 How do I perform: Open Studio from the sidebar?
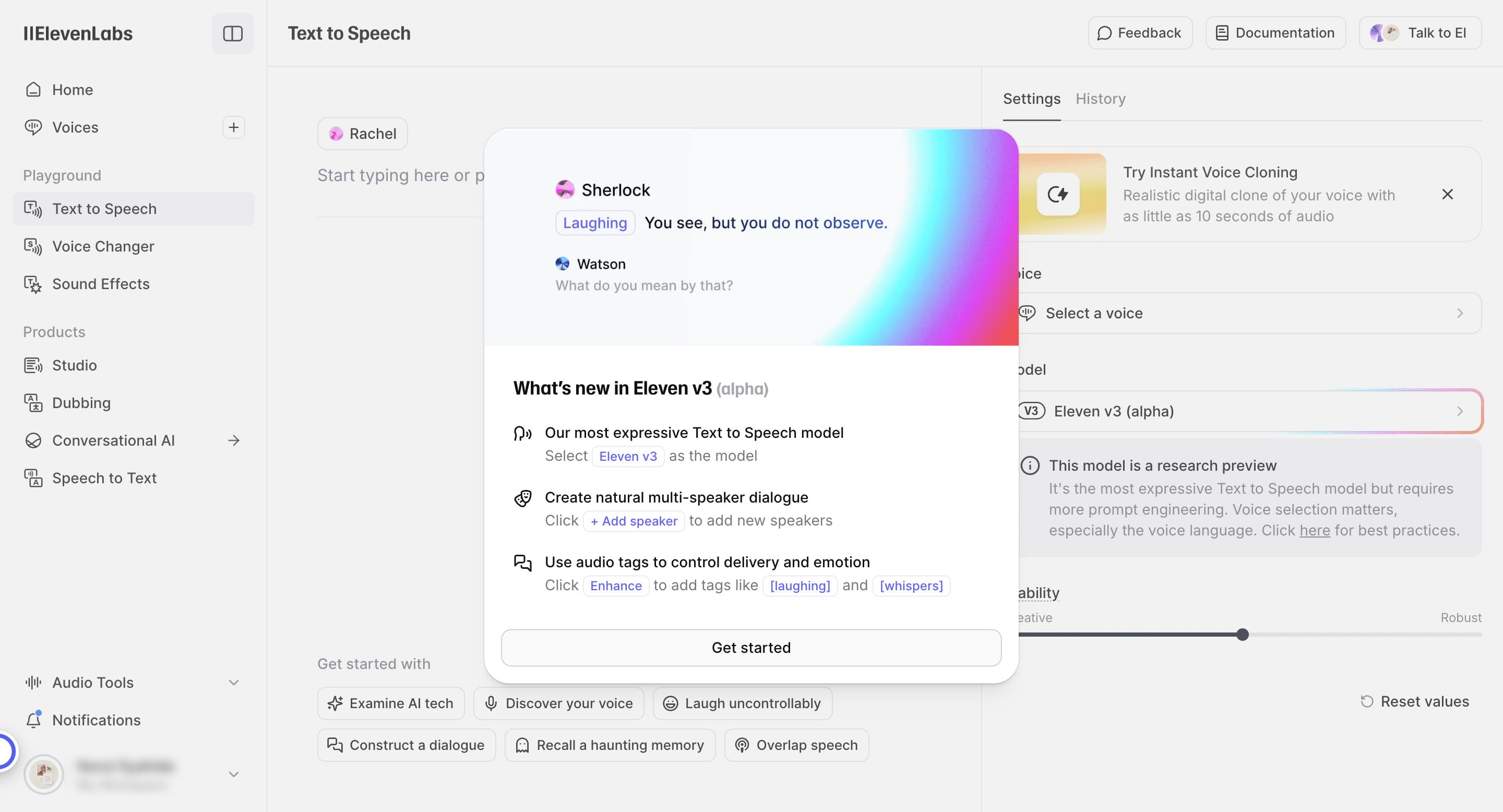click(x=74, y=365)
